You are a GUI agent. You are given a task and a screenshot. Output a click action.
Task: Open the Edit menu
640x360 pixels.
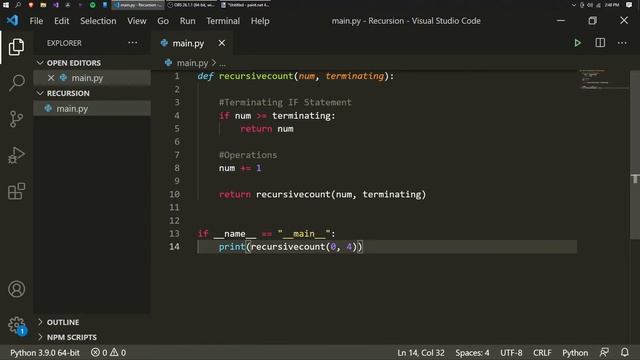pyautogui.click(x=62, y=21)
